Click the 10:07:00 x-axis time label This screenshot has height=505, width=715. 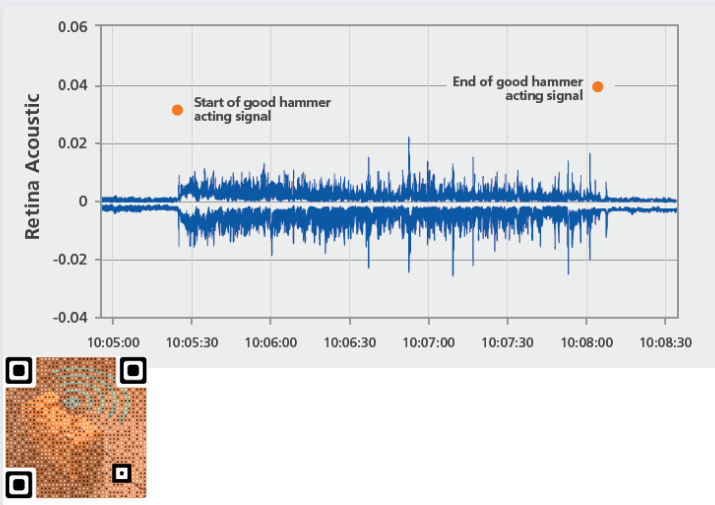point(429,342)
